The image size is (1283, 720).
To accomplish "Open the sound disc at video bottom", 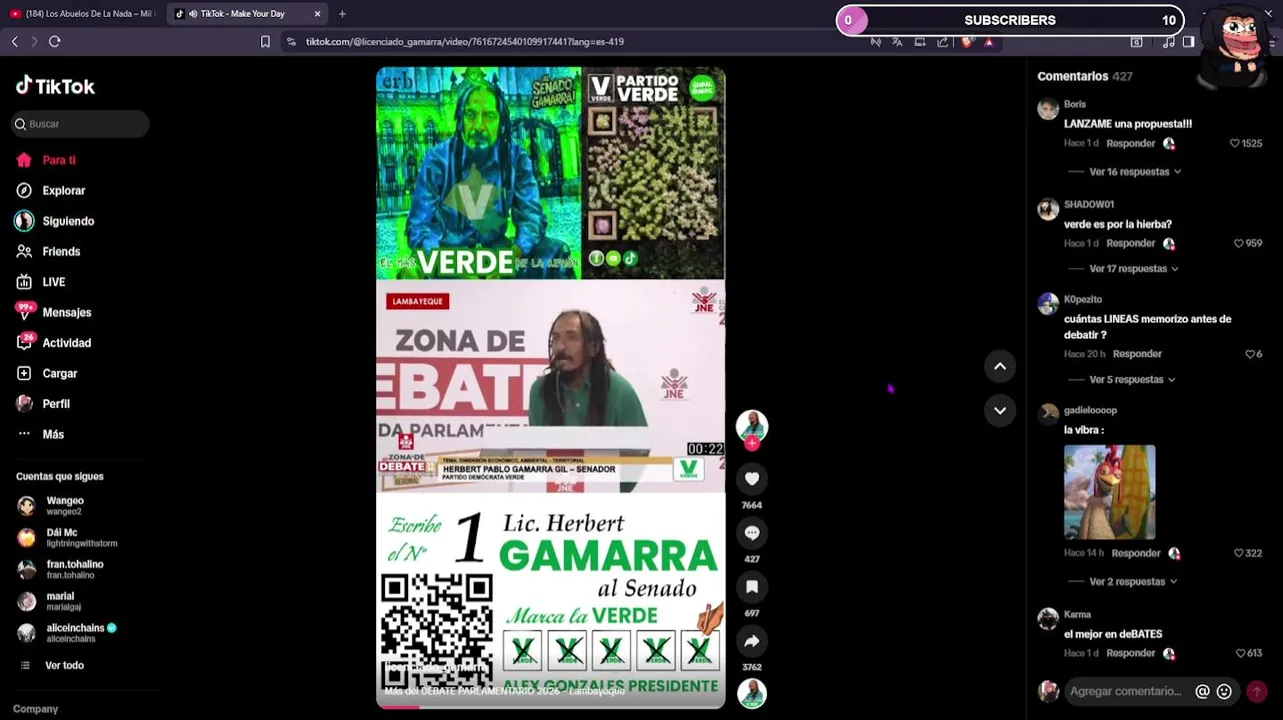I will click(x=752, y=693).
